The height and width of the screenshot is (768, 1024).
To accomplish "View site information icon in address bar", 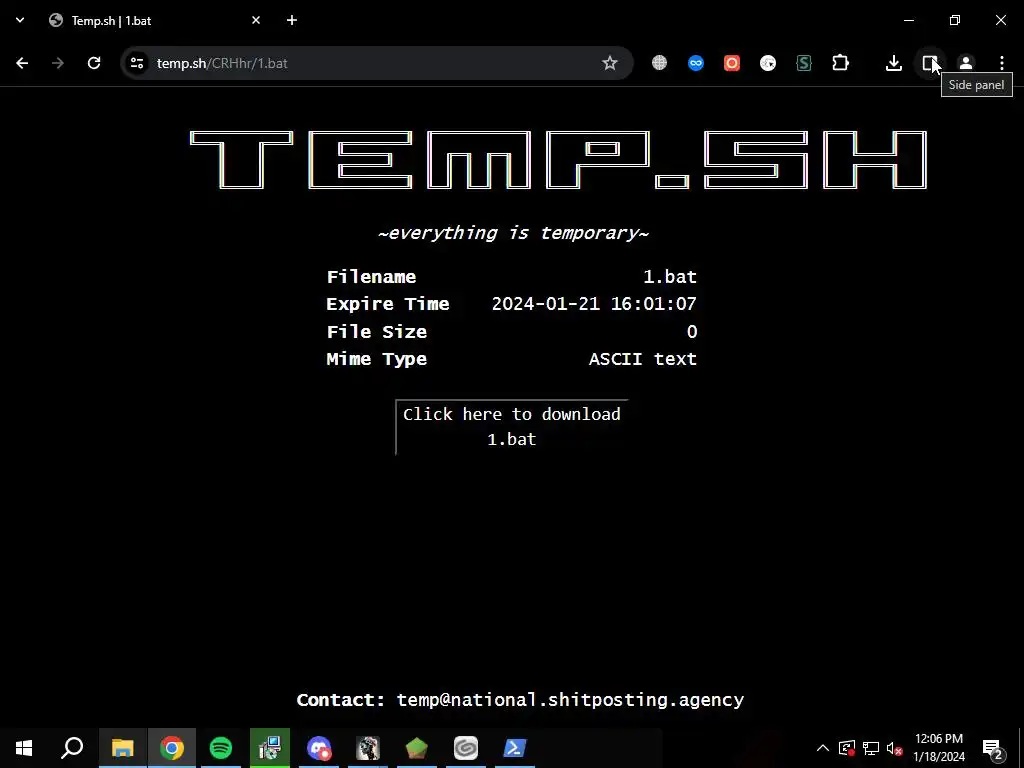I will [137, 63].
